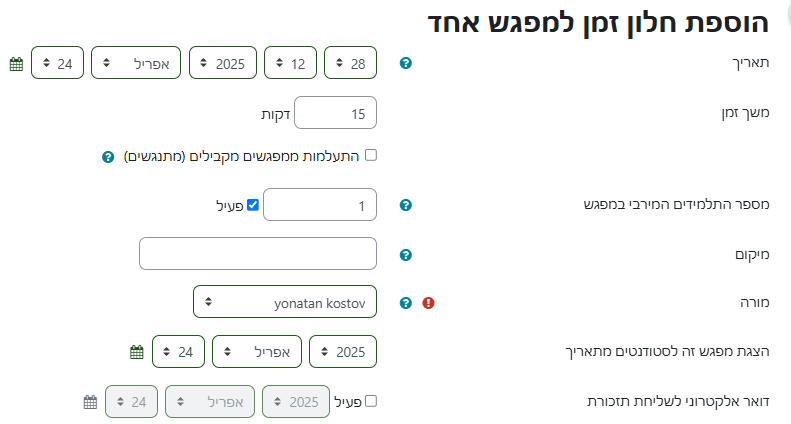Click calendar icon in reminder email row
Viewport: 791px width, 424px height.
(x=90, y=402)
